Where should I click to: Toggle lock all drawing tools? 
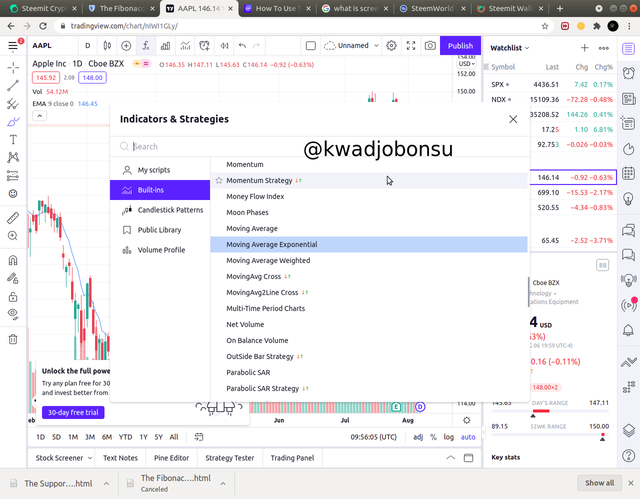point(13,297)
